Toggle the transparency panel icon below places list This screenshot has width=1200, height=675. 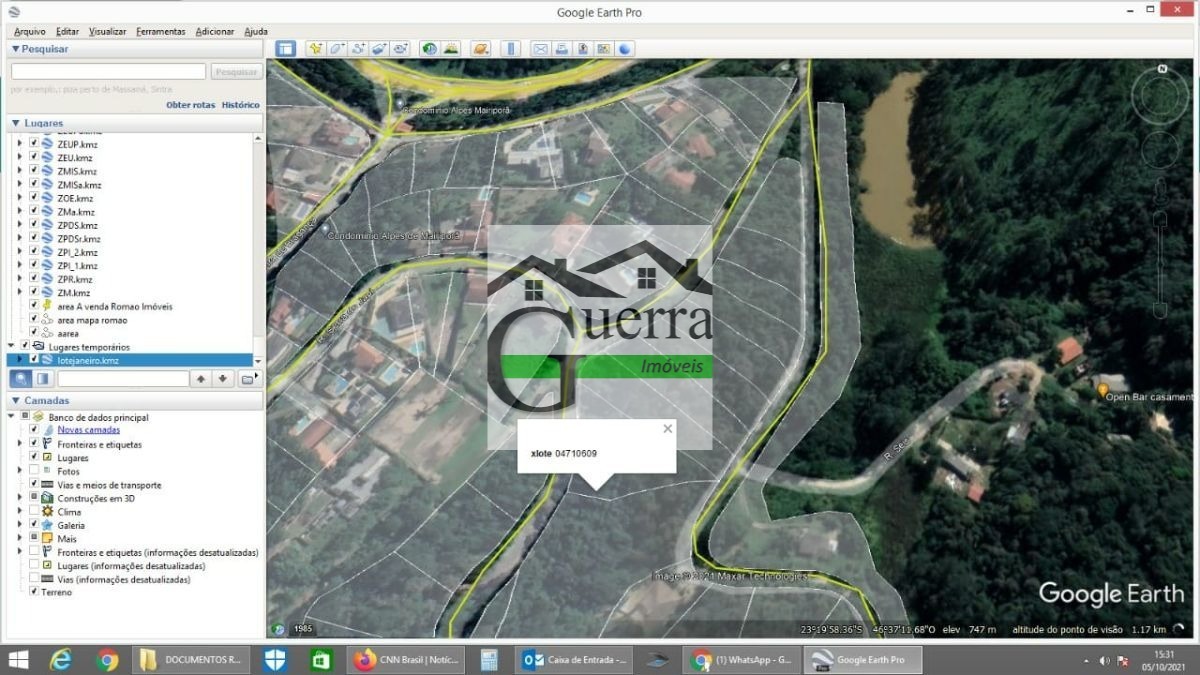(43, 378)
